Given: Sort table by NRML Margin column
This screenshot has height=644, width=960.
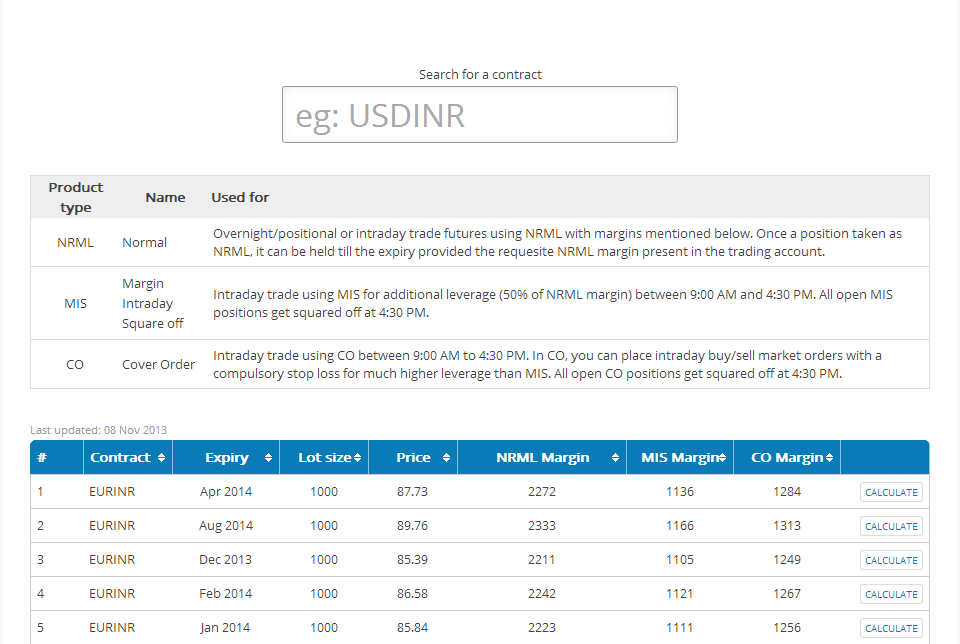Looking at the screenshot, I should coord(542,457).
